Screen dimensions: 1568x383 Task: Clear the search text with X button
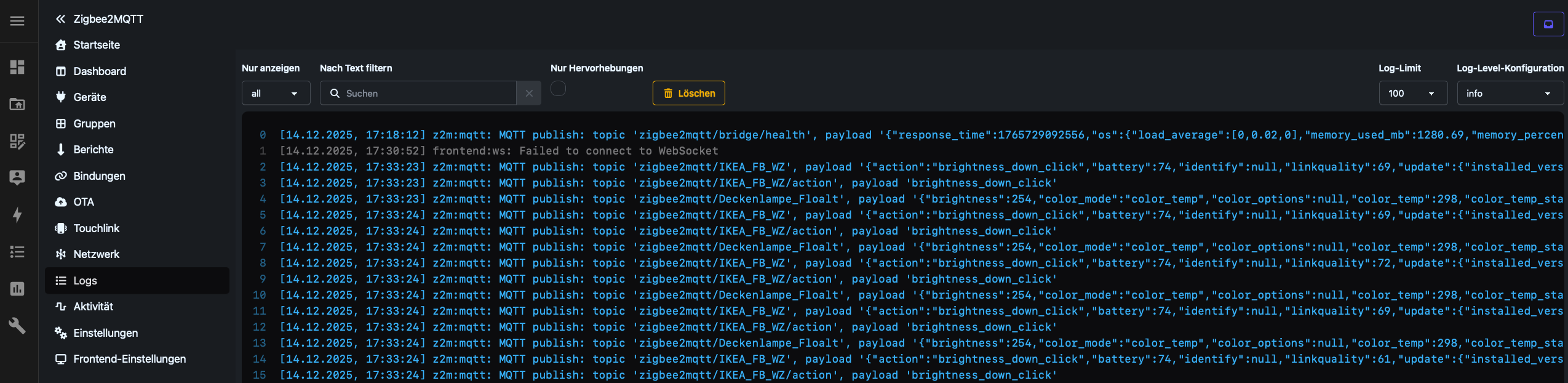[529, 94]
